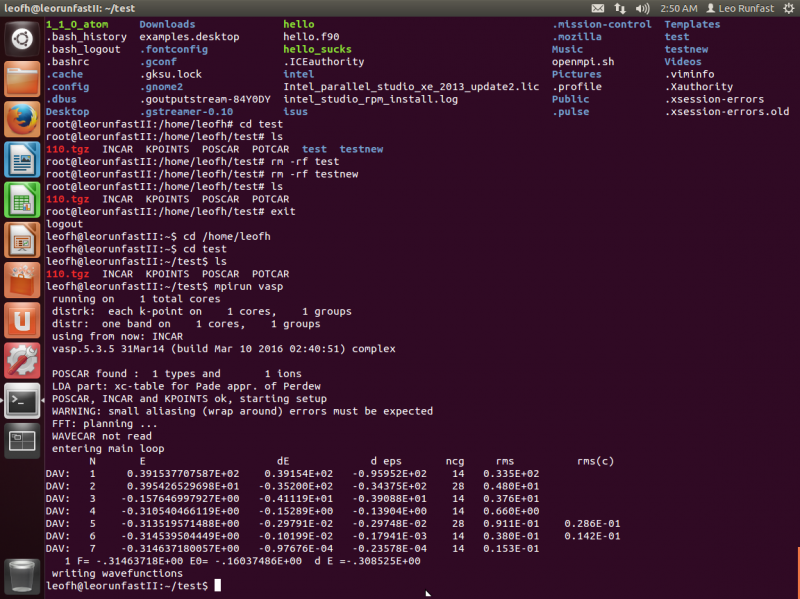Click the '.goutputstream-84Y0DY' file name

(205, 99)
